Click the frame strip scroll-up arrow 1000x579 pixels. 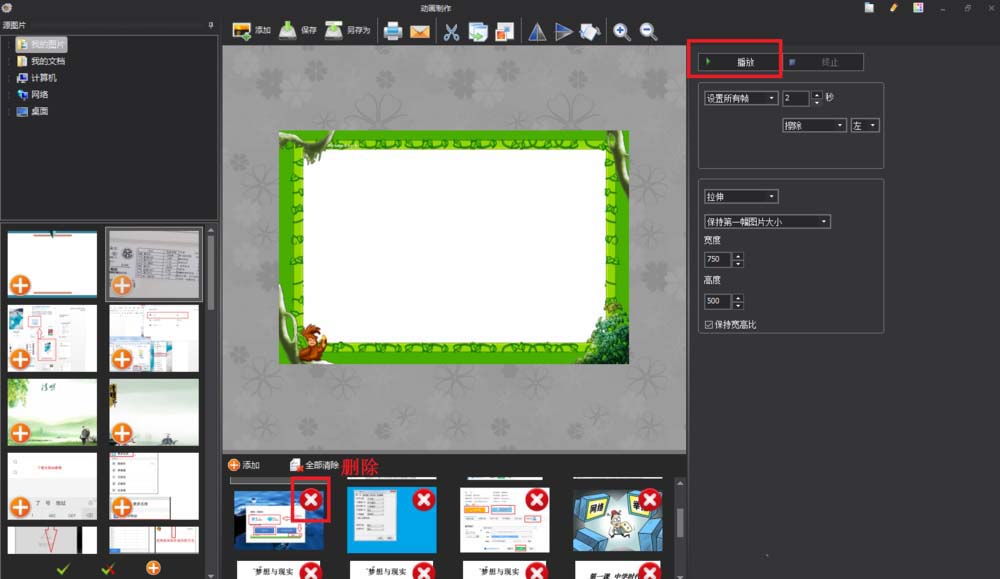coord(680,483)
